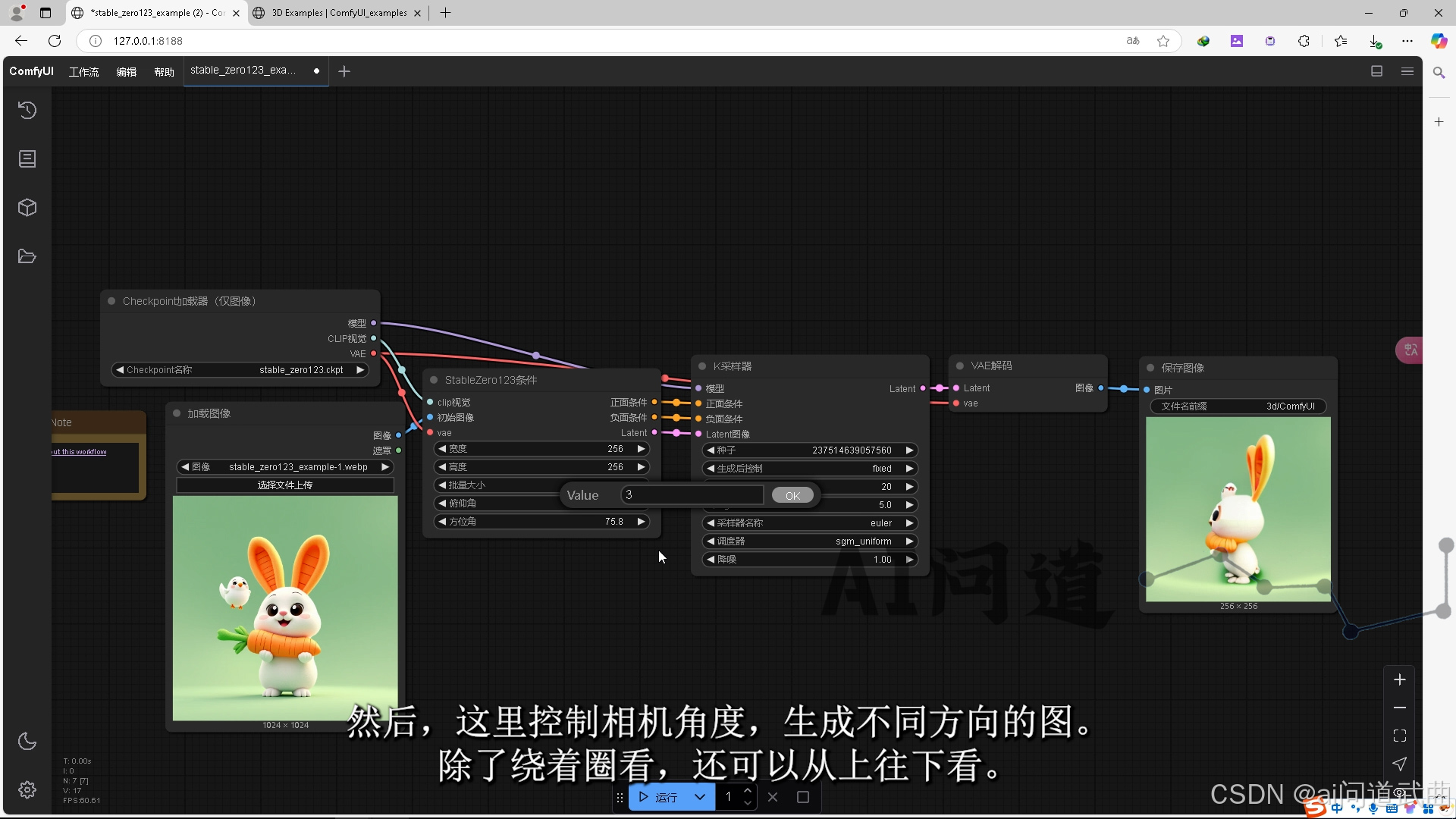Screen dimensions: 1456x819
Task: Collapse the StableZero123条件 node via its dot
Action: coord(434,380)
